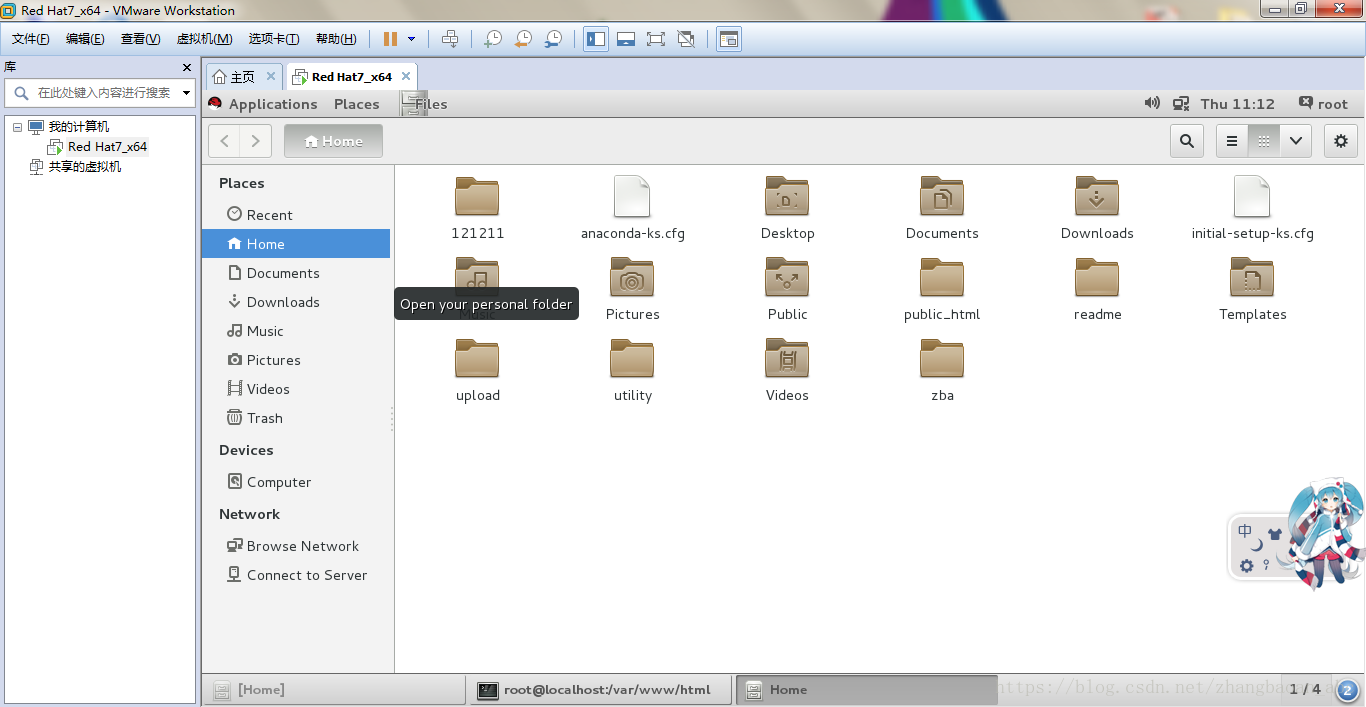Open VMware 文件(F) menu
Image resolution: width=1366 pixels, height=707 pixels.
(x=31, y=39)
